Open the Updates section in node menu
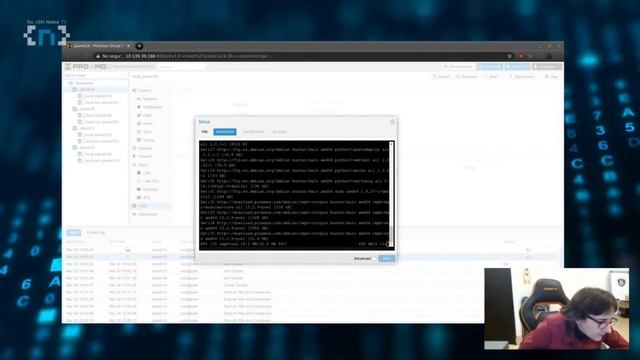640x360 pixels. 143,148
